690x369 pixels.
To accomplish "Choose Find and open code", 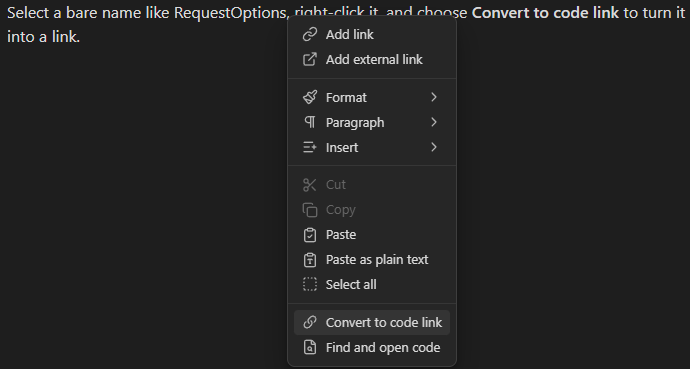I will point(372,347).
